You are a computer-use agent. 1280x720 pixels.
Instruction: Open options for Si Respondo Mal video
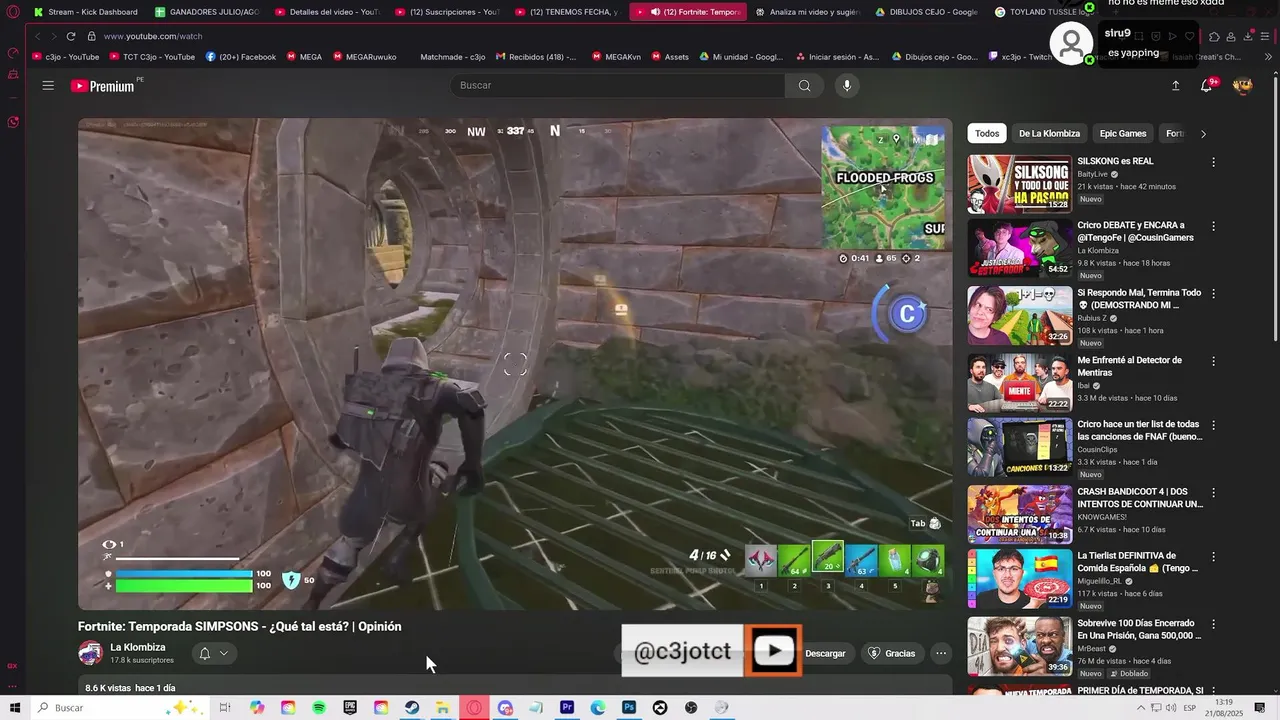pyautogui.click(x=1214, y=294)
